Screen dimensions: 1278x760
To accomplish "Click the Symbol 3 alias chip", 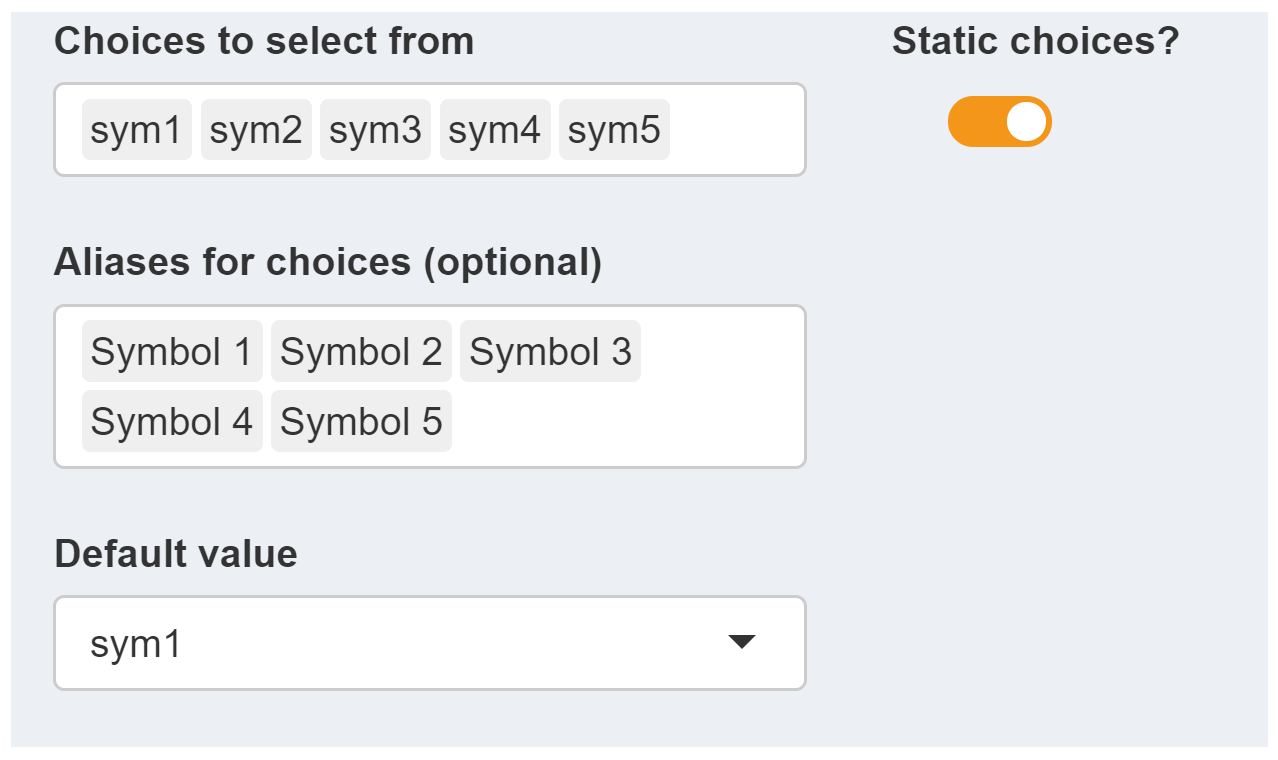I will point(550,350).
